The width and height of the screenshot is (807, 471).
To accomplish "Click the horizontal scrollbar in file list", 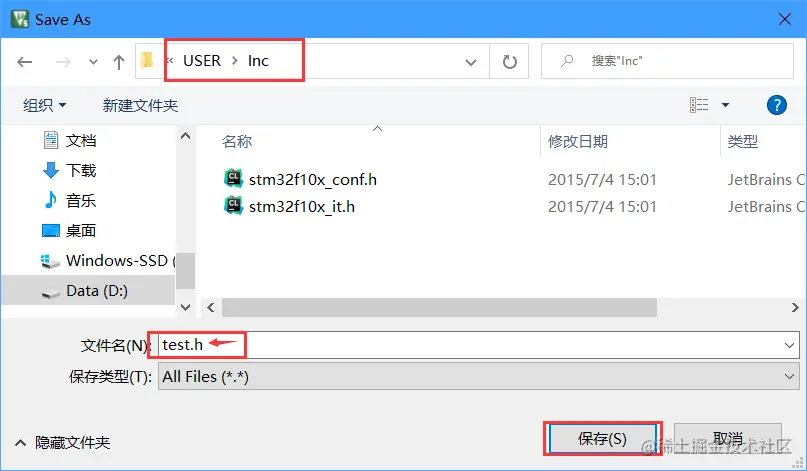I will coord(439,308).
